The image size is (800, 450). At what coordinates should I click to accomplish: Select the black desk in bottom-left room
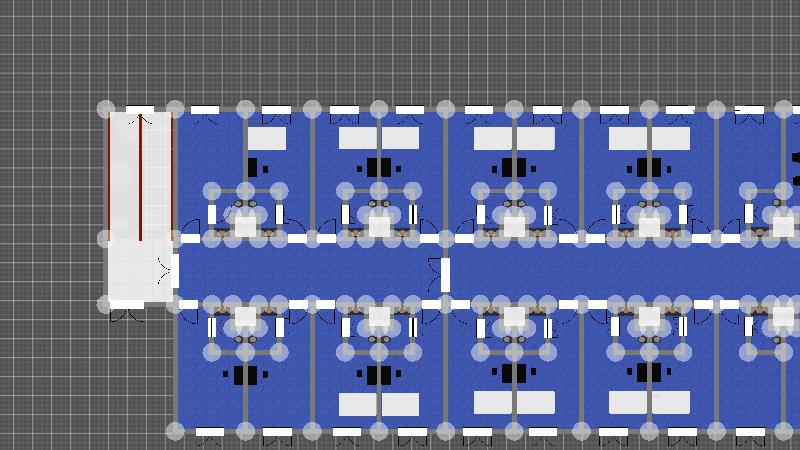tap(246, 375)
